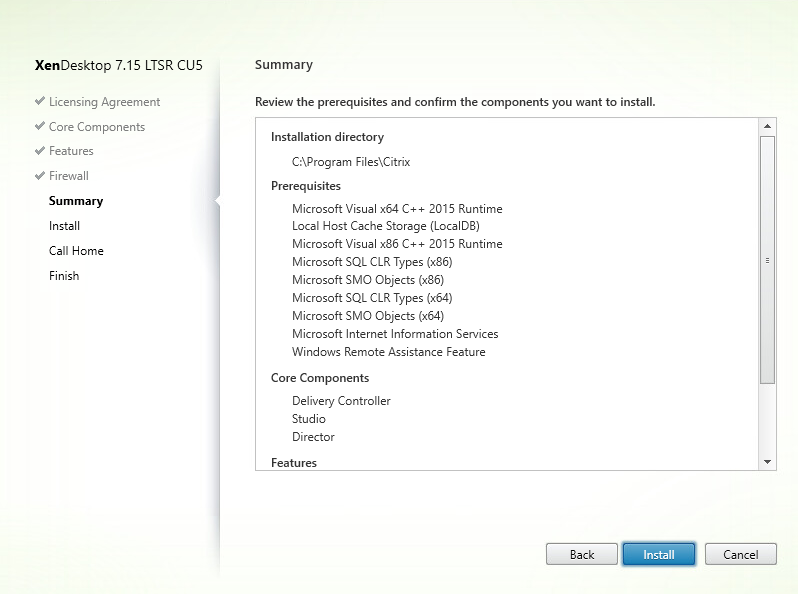Click the Prerequisites heading
The image size is (798, 594).
[306, 186]
